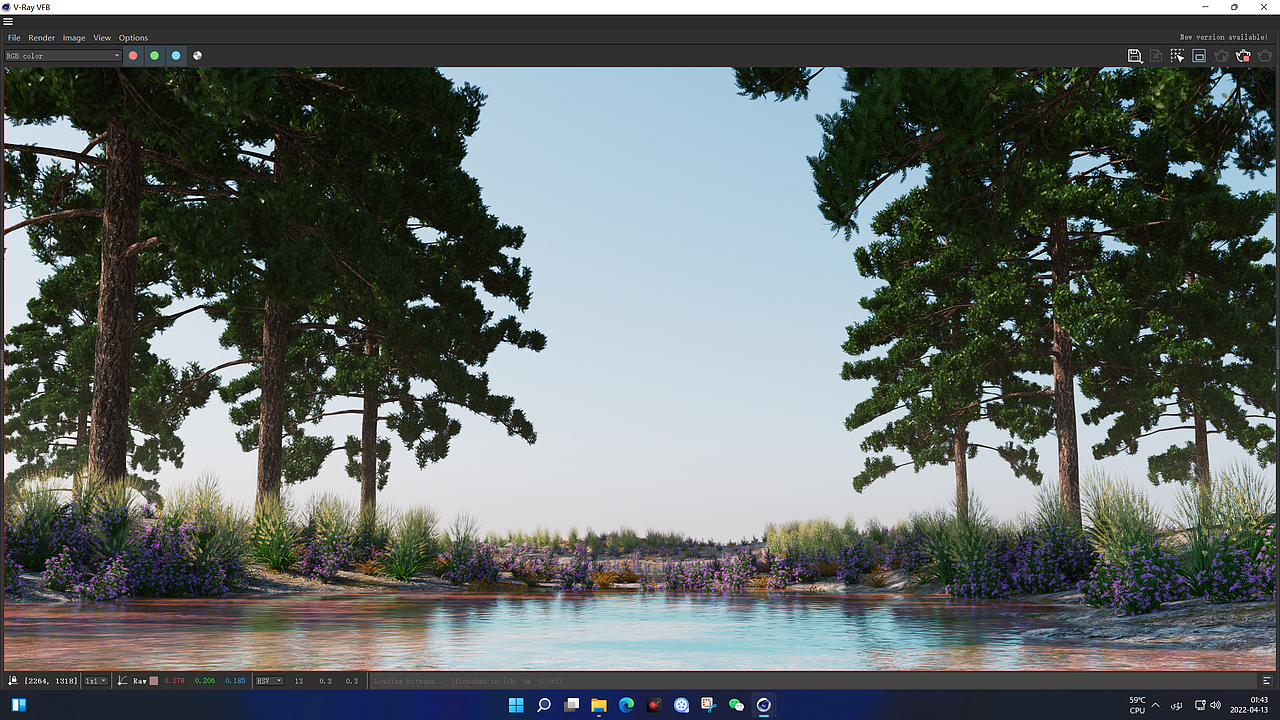Open the clock showing 01:43
The width and height of the screenshot is (1280, 720).
point(1250,705)
